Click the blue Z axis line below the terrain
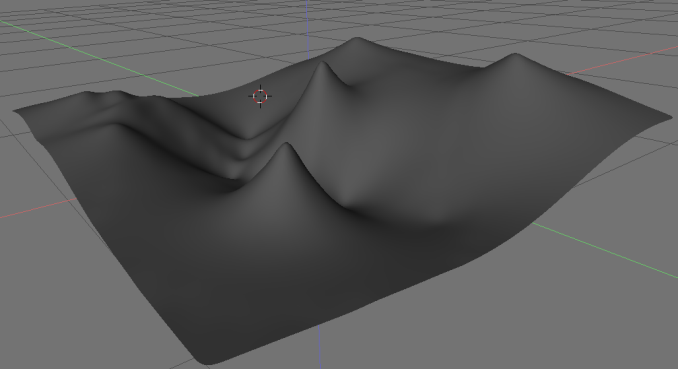Screen dimensions: 678x369 pos(320,347)
